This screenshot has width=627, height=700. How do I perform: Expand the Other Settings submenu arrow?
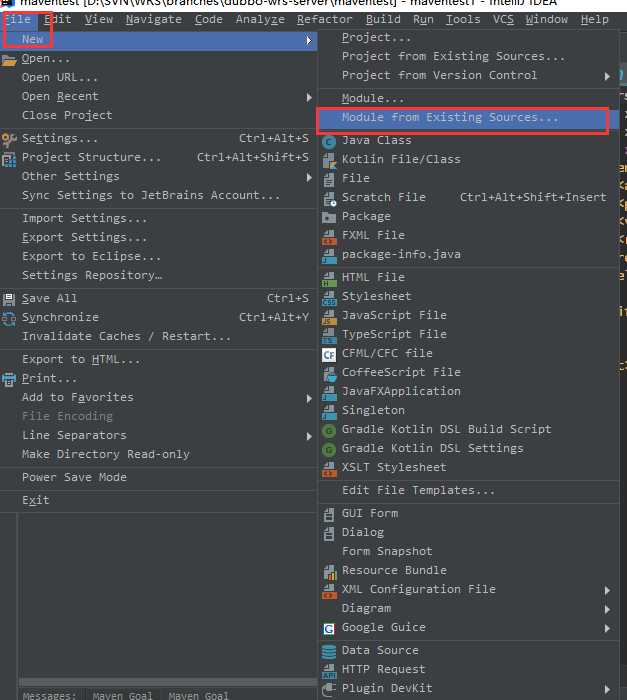click(309, 178)
